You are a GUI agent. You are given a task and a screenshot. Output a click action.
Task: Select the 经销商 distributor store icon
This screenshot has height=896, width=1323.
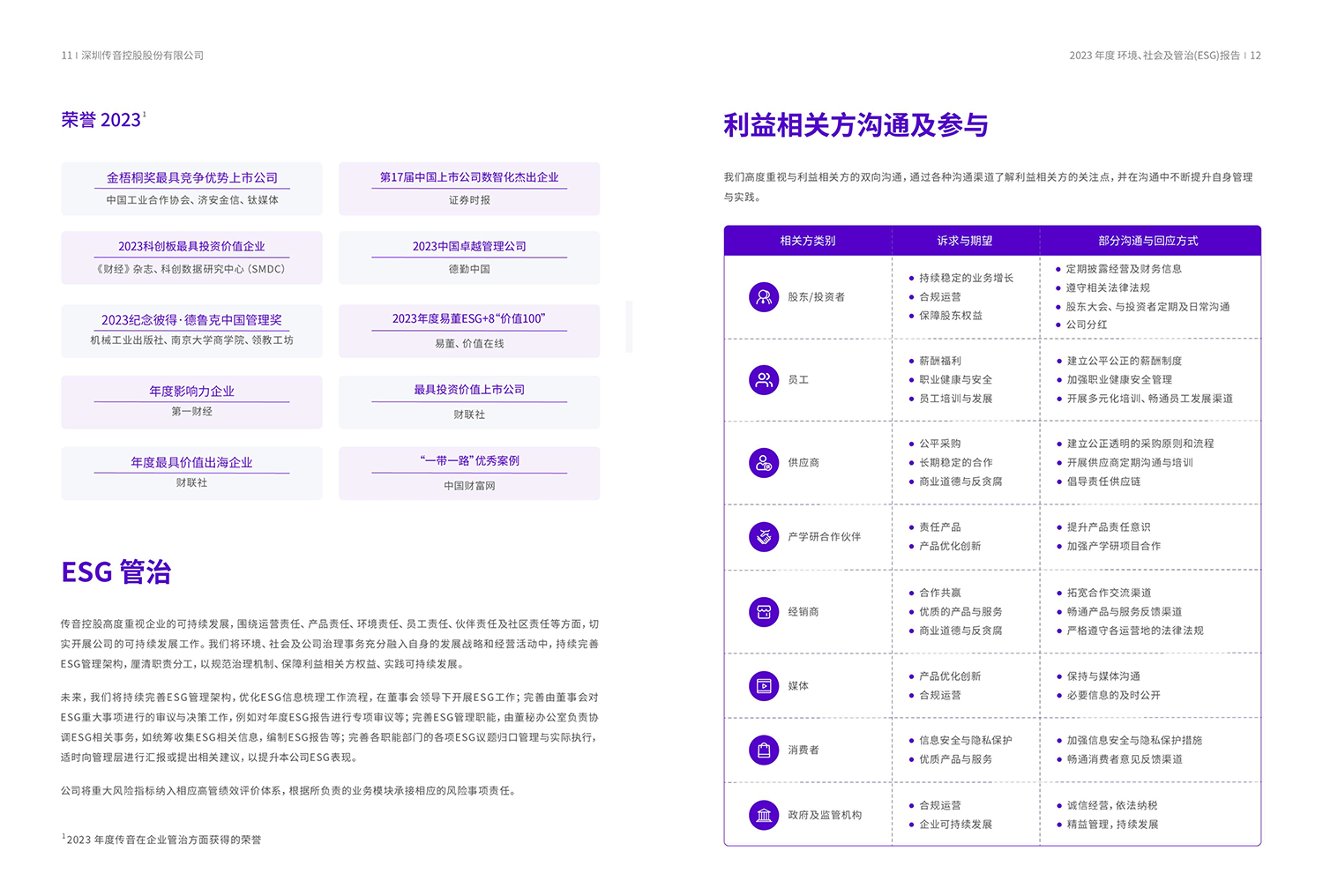[764, 612]
